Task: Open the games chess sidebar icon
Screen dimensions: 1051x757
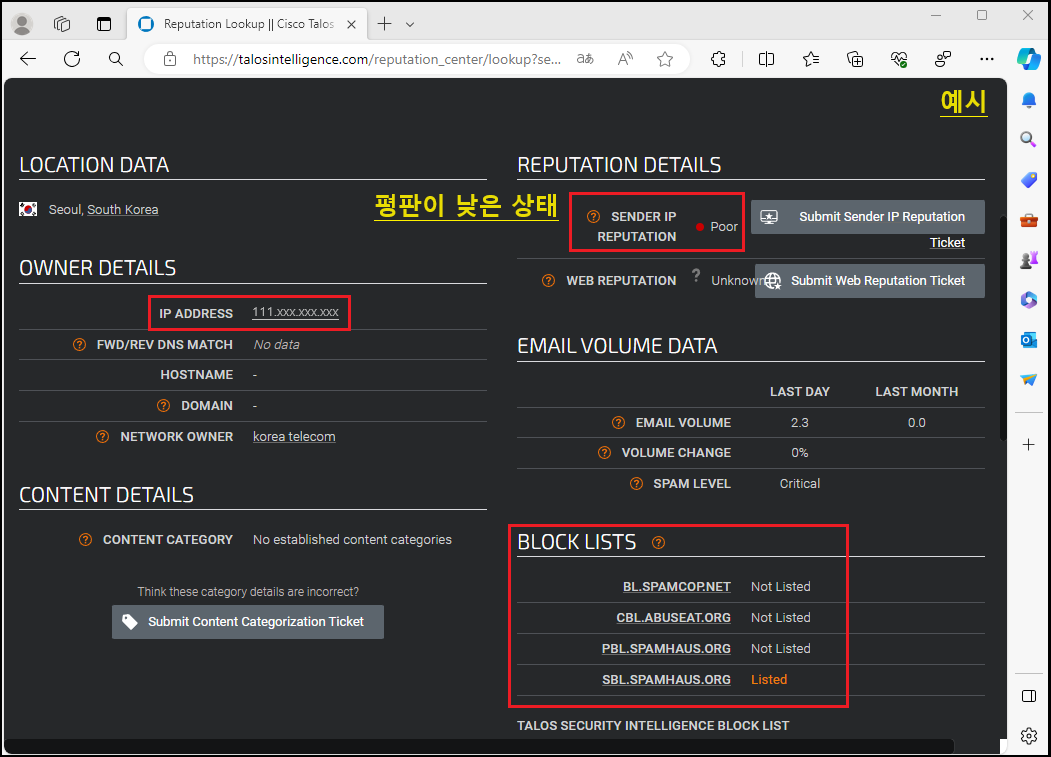Action: [1029, 259]
